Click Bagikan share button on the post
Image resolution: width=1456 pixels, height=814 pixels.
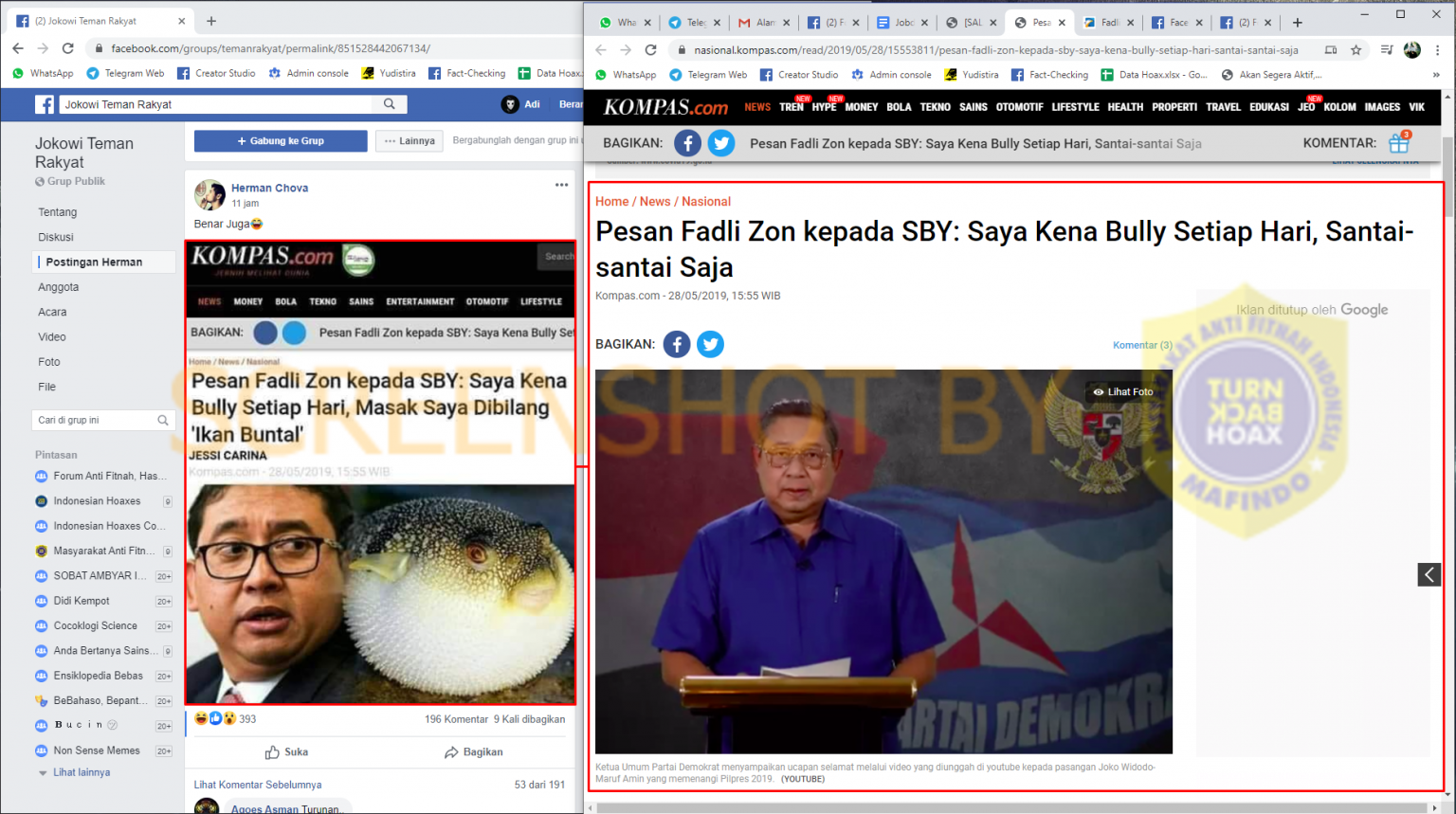(x=474, y=752)
